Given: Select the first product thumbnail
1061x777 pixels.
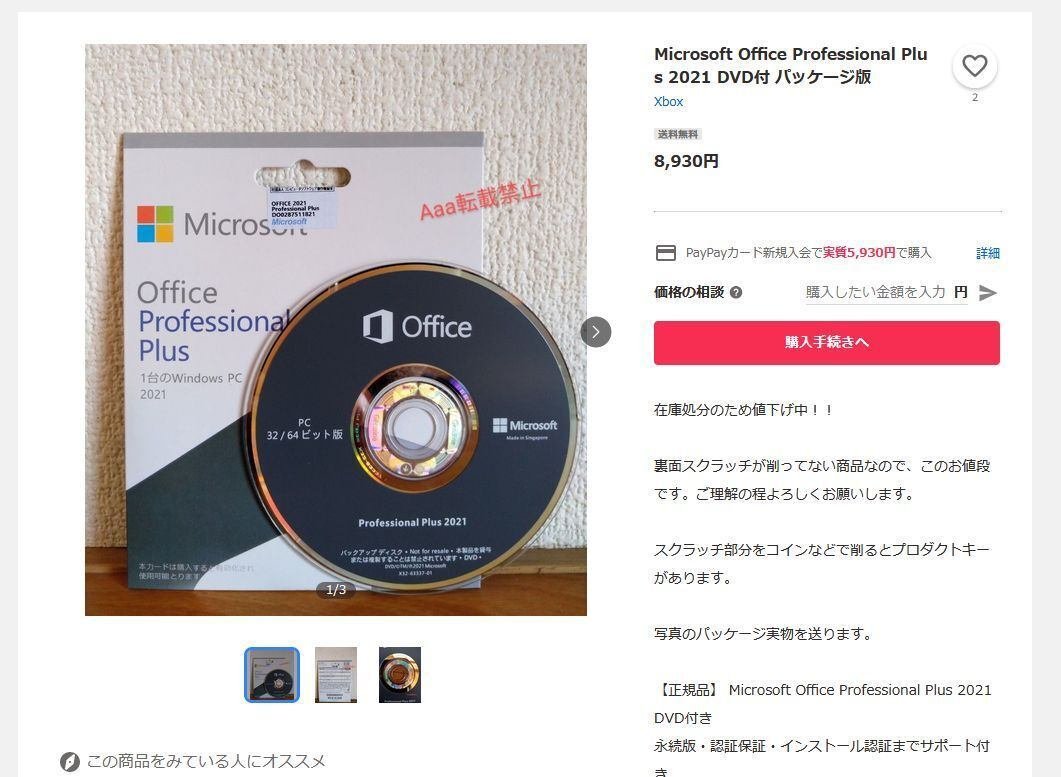Looking at the screenshot, I should point(271,675).
